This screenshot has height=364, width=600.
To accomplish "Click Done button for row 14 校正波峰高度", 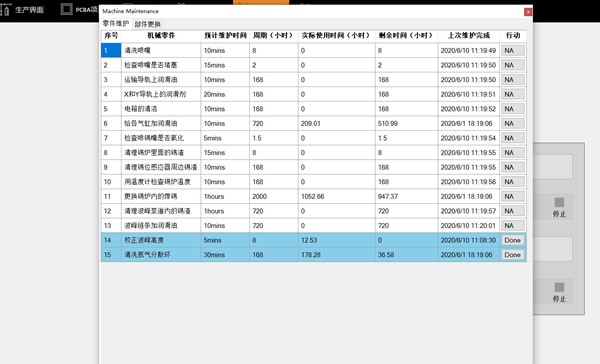I will tap(513, 240).
